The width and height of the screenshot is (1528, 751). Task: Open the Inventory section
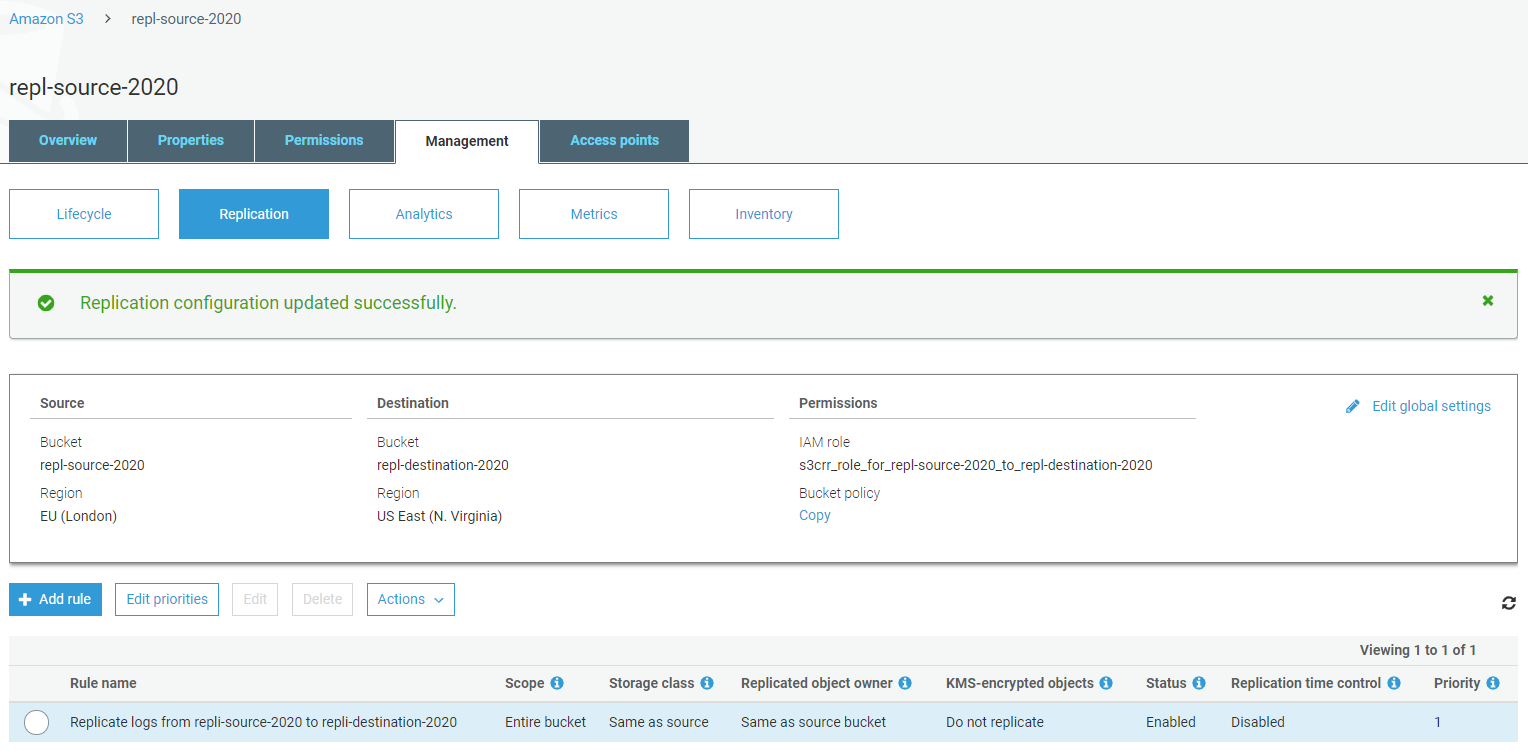[764, 214]
